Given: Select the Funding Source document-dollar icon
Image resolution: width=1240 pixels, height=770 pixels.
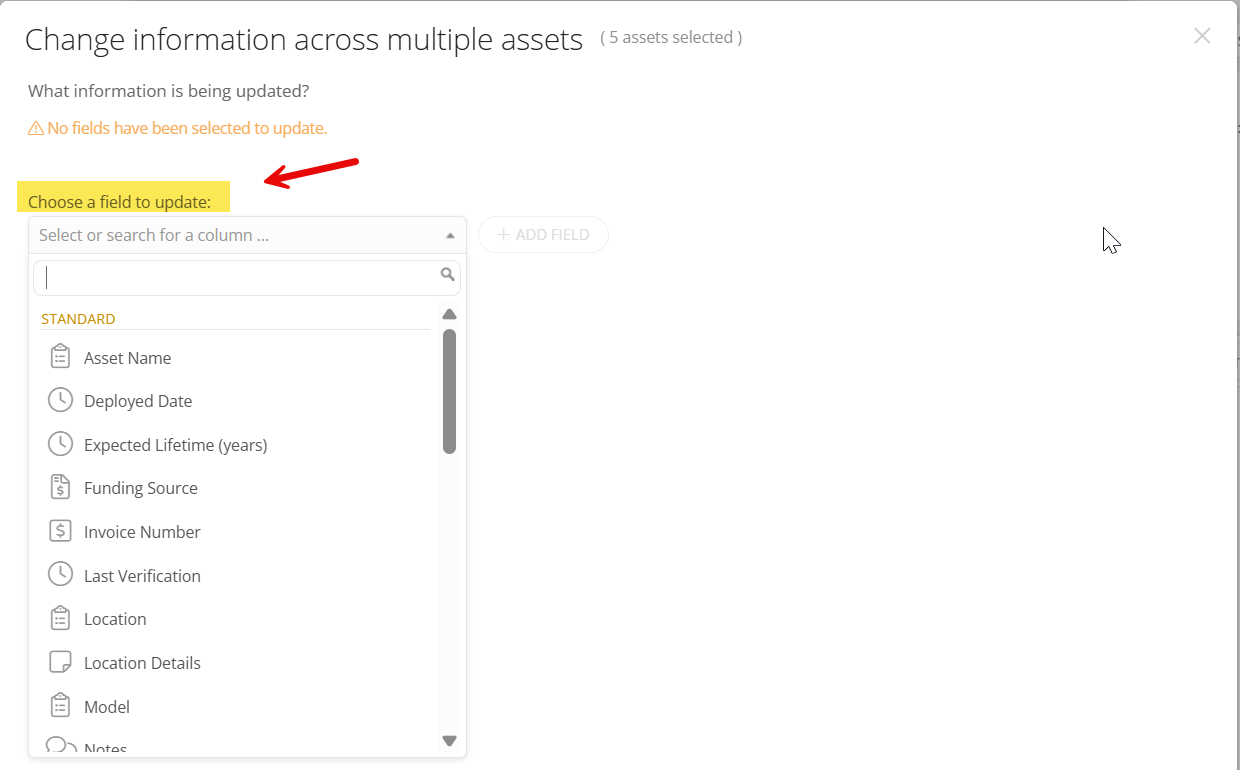Looking at the screenshot, I should coord(60,487).
